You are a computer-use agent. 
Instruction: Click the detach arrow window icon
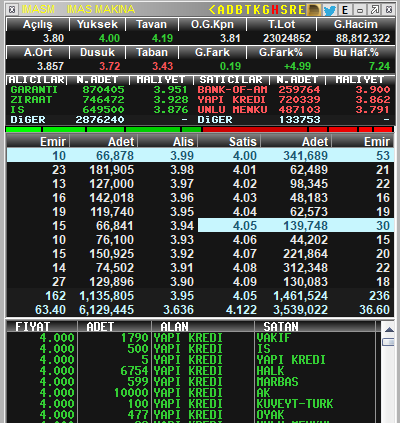coord(375,10)
